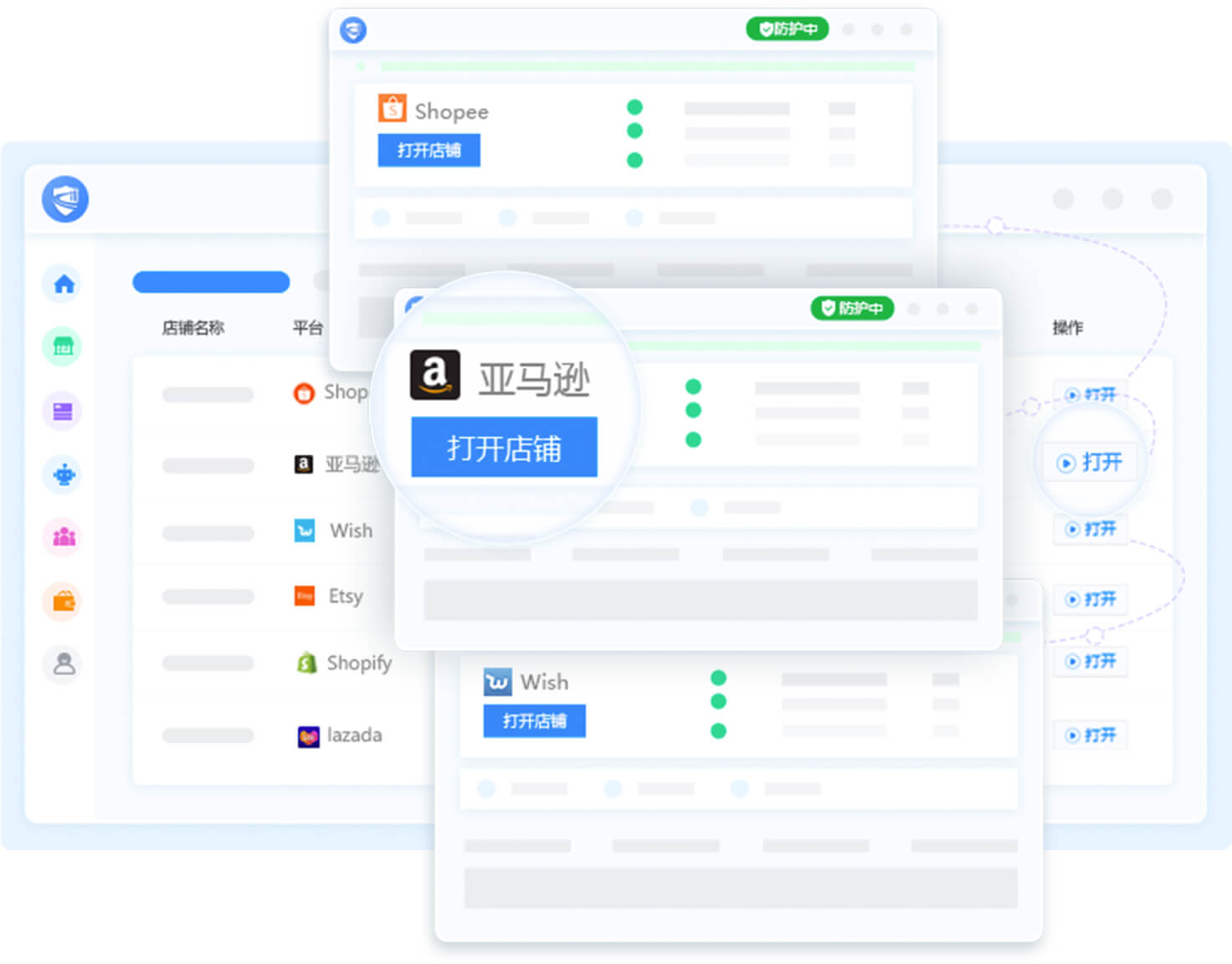Click the Wish logo in bottom window
The image size is (1232, 964).
click(x=497, y=682)
